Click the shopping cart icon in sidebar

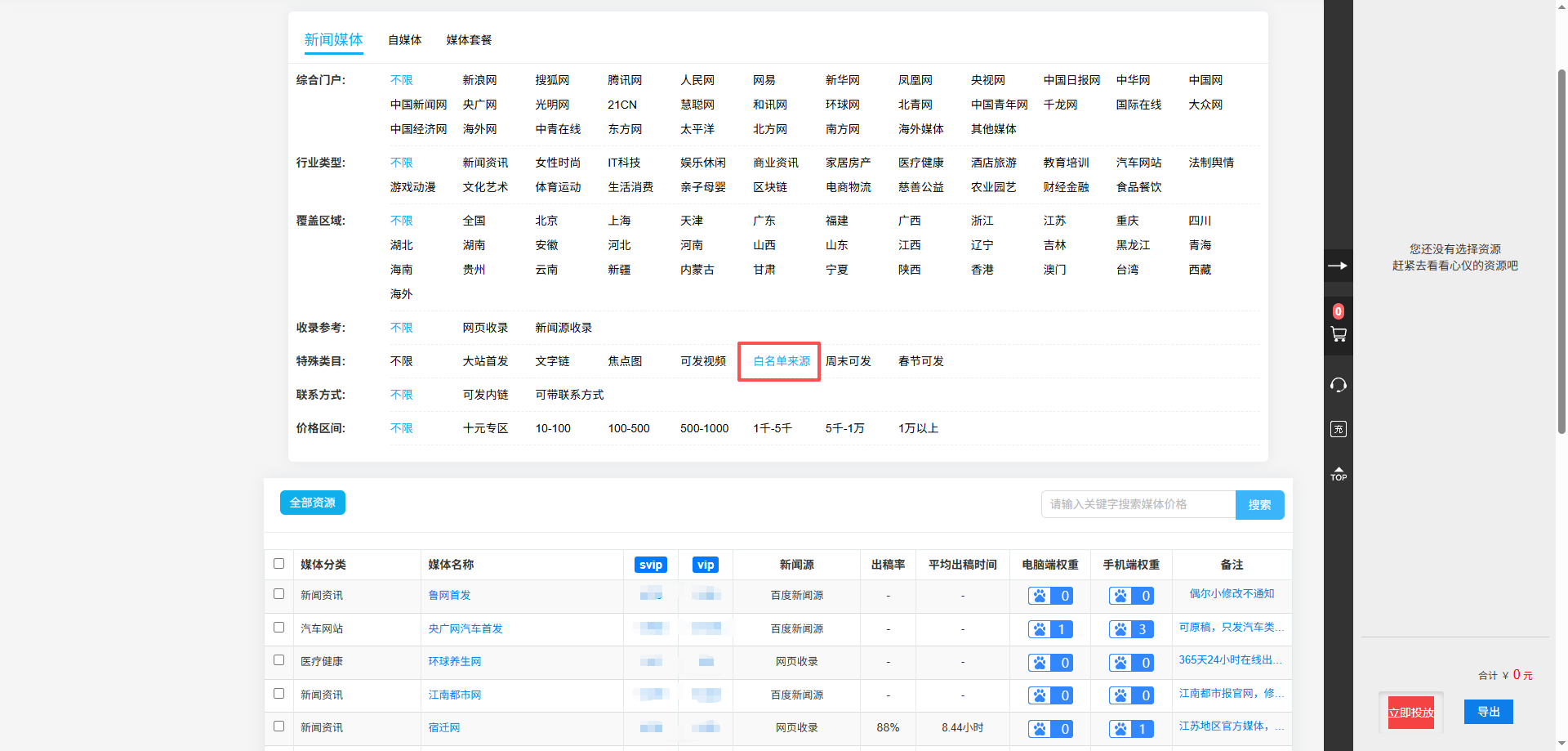point(1338,333)
